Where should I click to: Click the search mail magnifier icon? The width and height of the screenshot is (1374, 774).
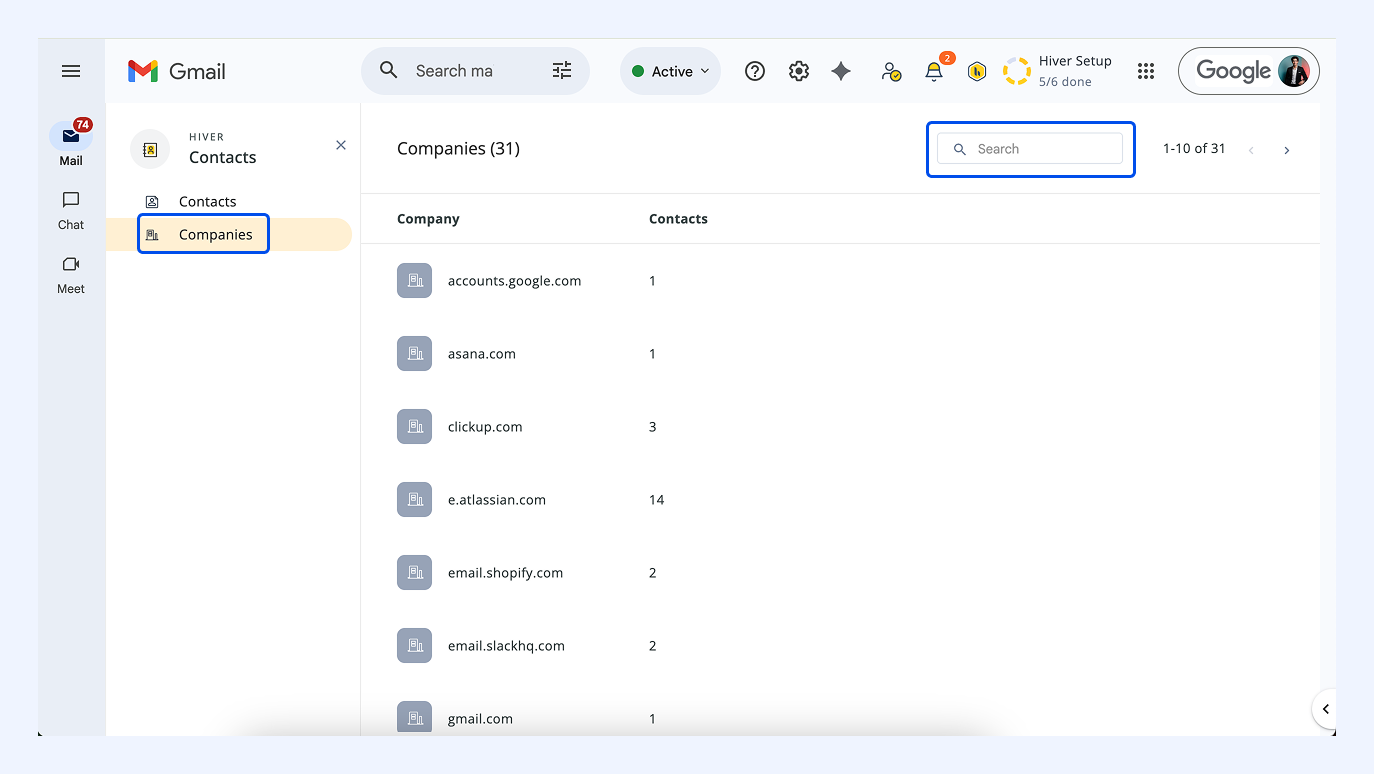coord(388,71)
